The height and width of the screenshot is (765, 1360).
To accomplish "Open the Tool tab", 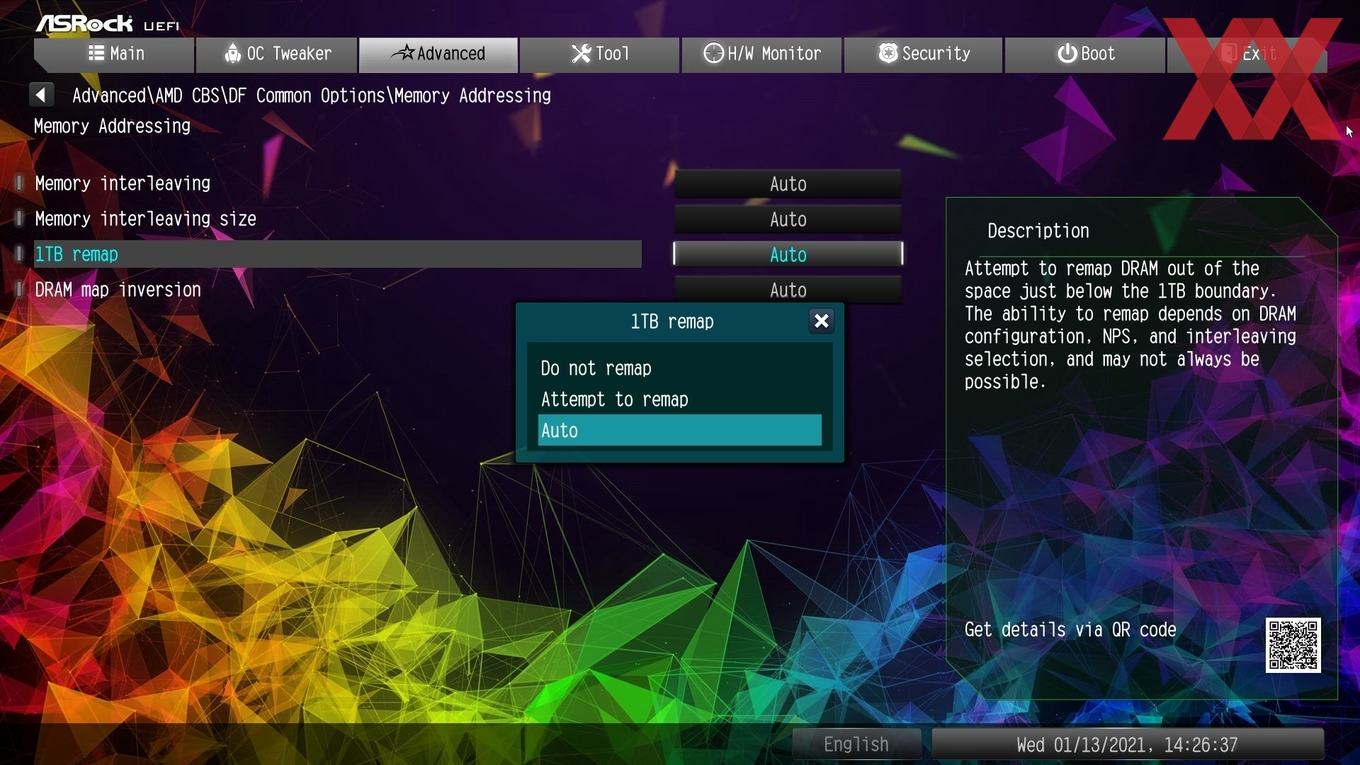I will [x=600, y=54].
